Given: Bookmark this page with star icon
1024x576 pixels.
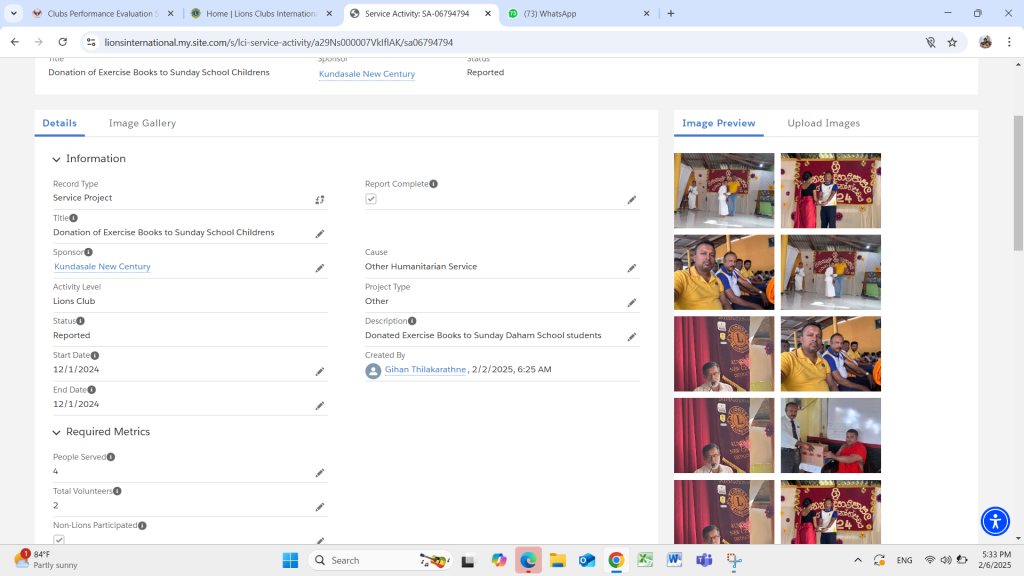Looking at the screenshot, I should 952,42.
